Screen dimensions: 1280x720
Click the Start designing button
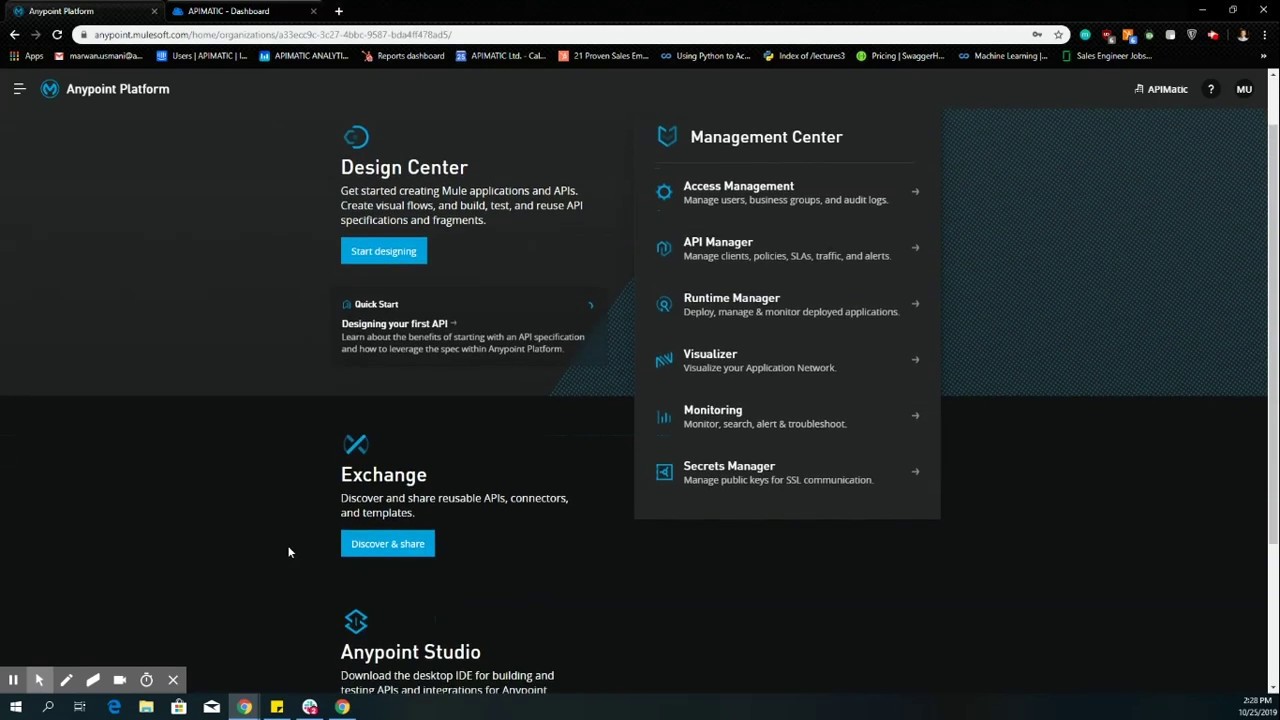tap(384, 251)
